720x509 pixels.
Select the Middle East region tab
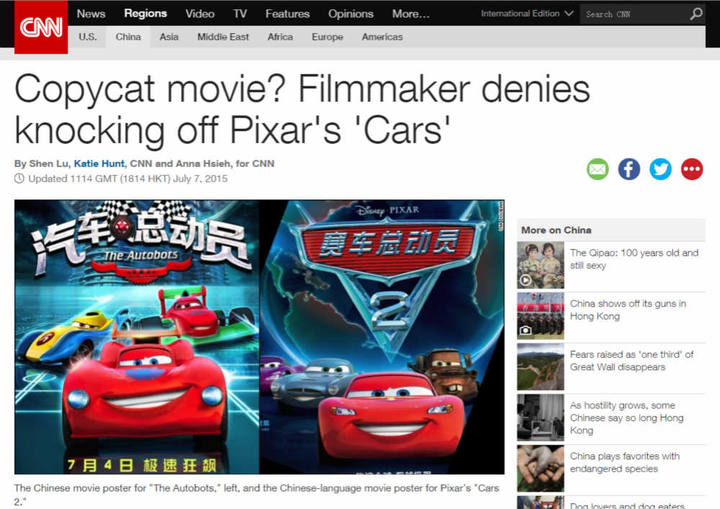click(x=223, y=37)
